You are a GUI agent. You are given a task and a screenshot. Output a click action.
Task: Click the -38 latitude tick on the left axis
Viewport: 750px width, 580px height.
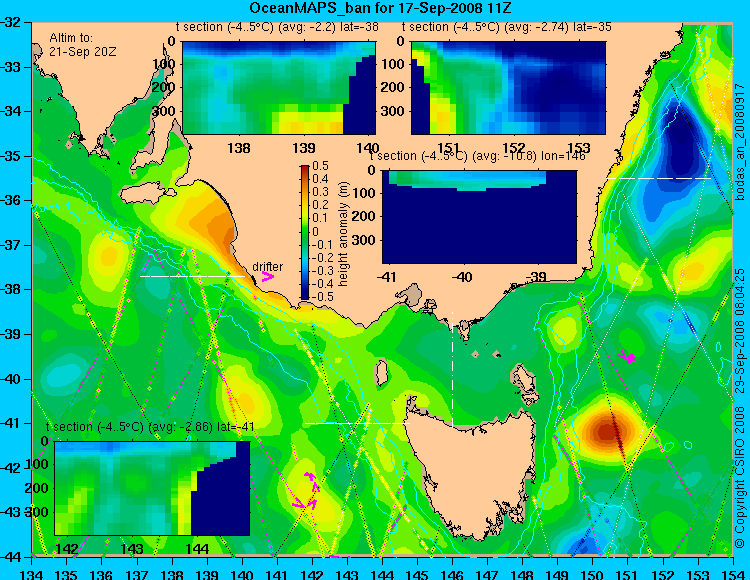tap(10, 289)
